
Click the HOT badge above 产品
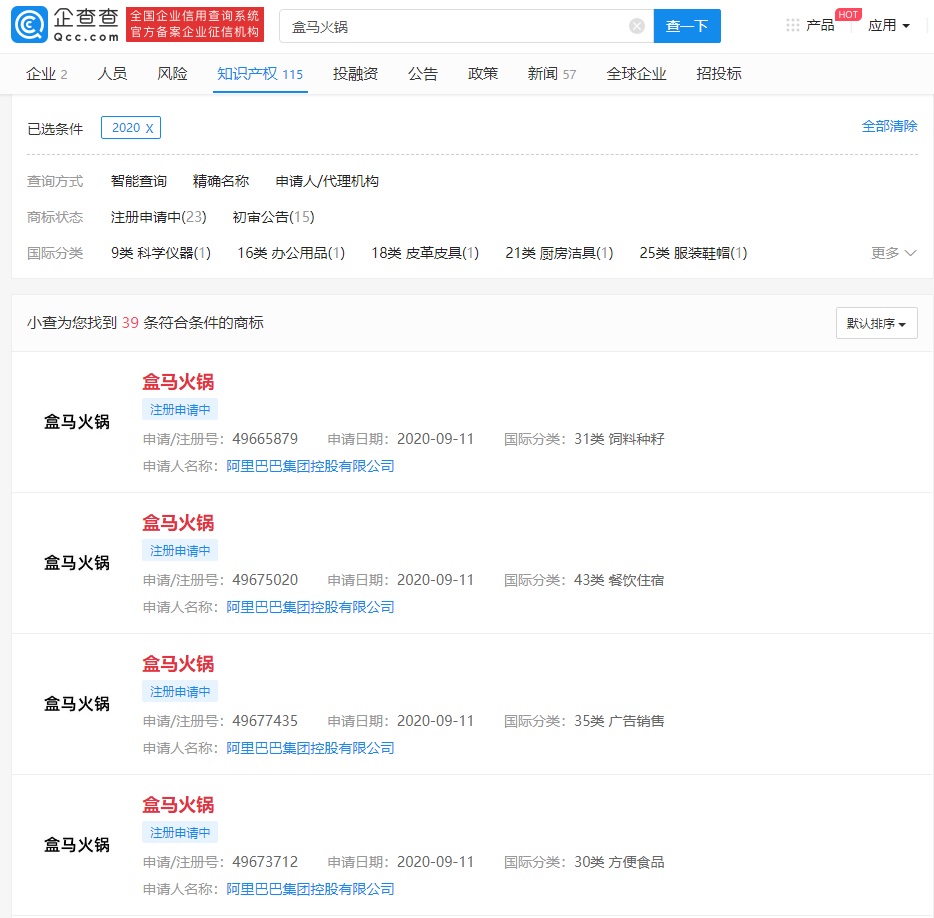click(847, 13)
